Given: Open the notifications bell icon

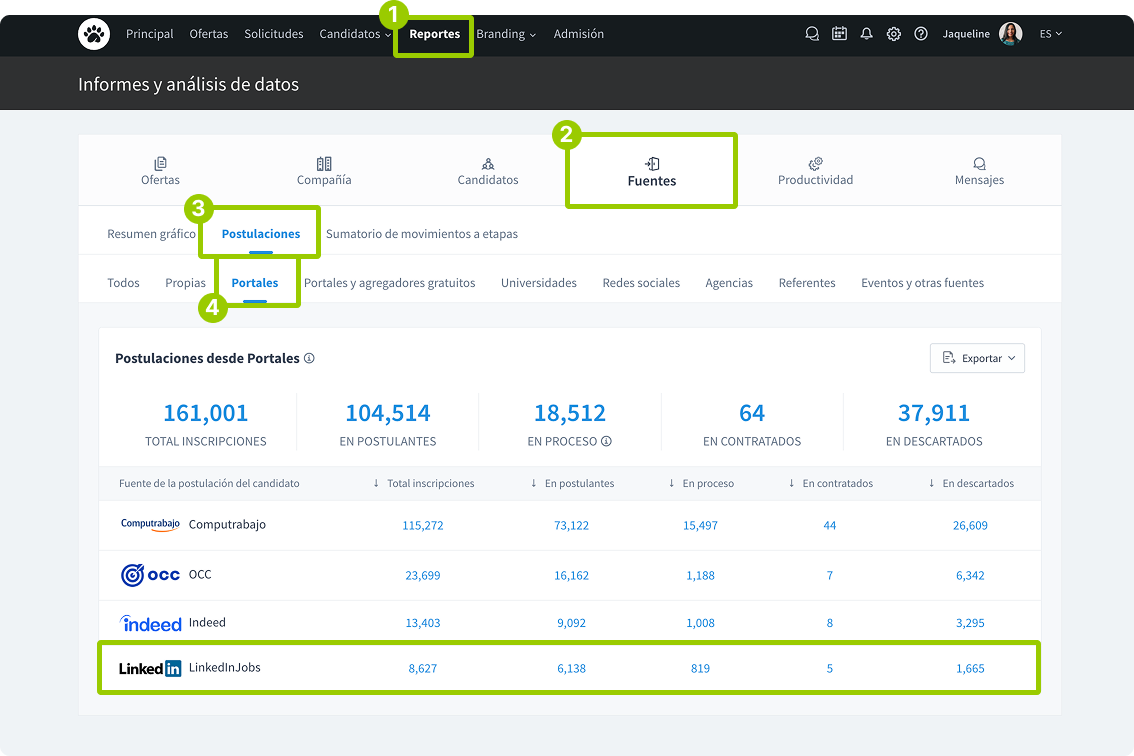Looking at the screenshot, I should click(x=866, y=33).
